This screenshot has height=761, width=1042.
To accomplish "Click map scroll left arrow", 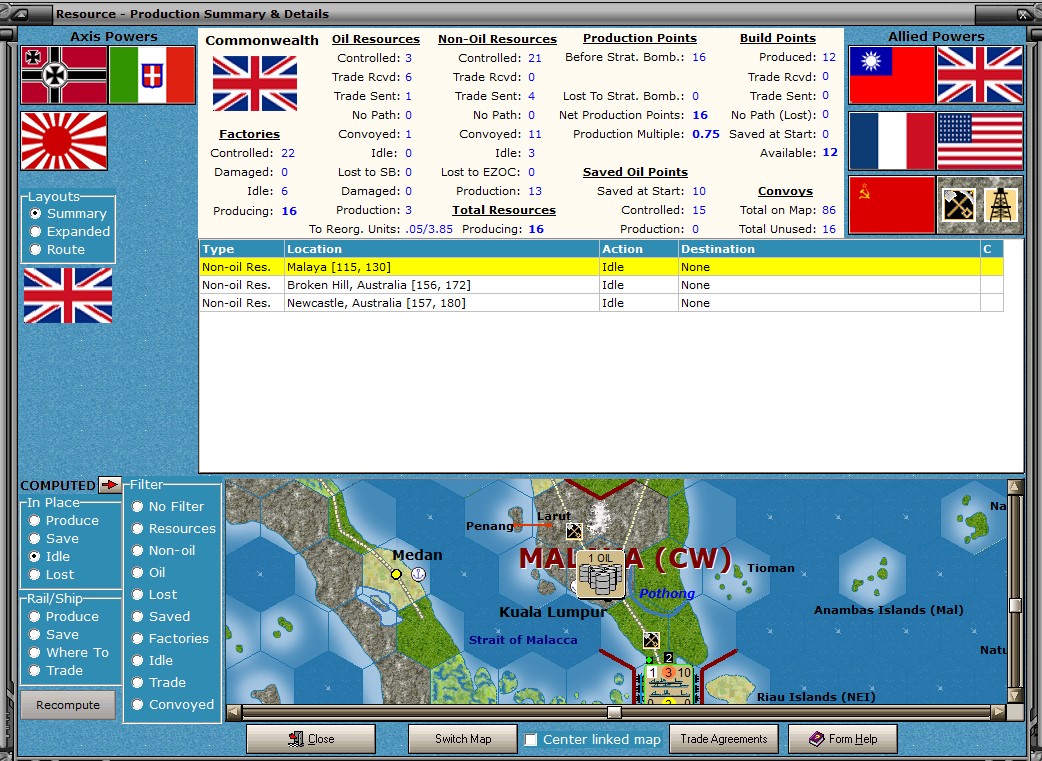I will point(233,712).
